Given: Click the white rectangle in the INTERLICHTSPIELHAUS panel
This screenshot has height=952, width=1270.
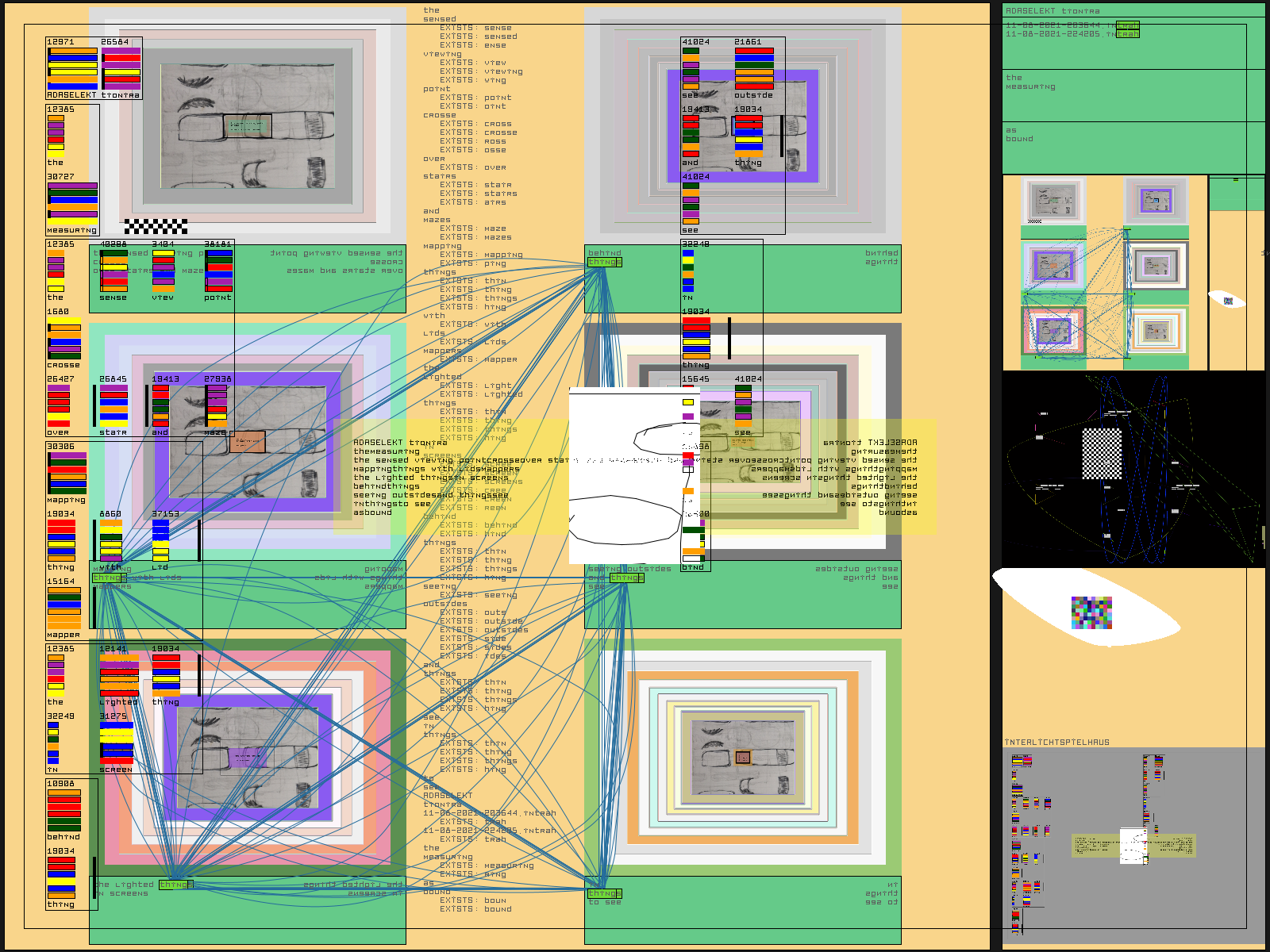Looking at the screenshot, I should [x=1133, y=846].
